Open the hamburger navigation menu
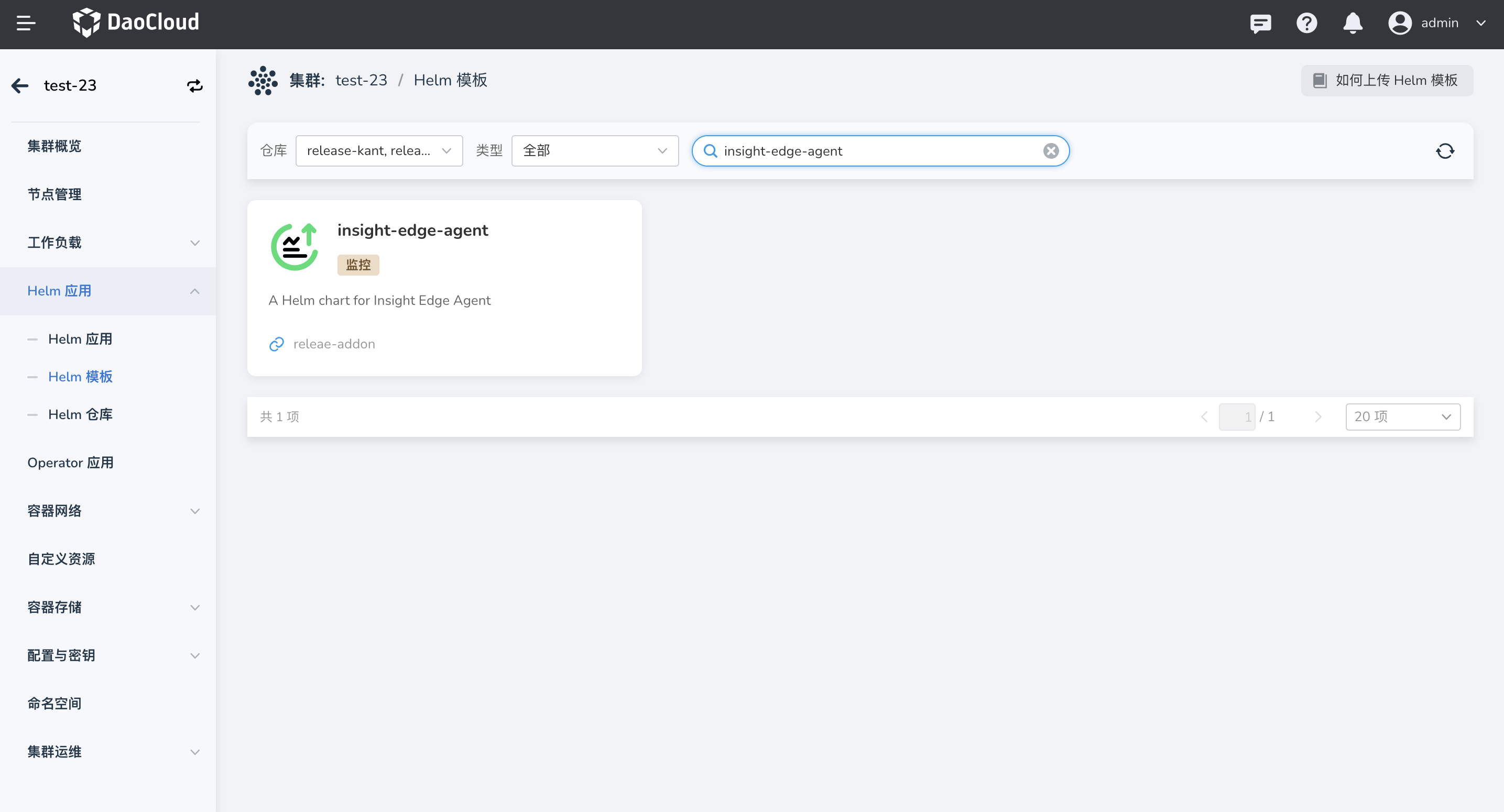This screenshot has width=1504, height=812. pyautogui.click(x=26, y=24)
